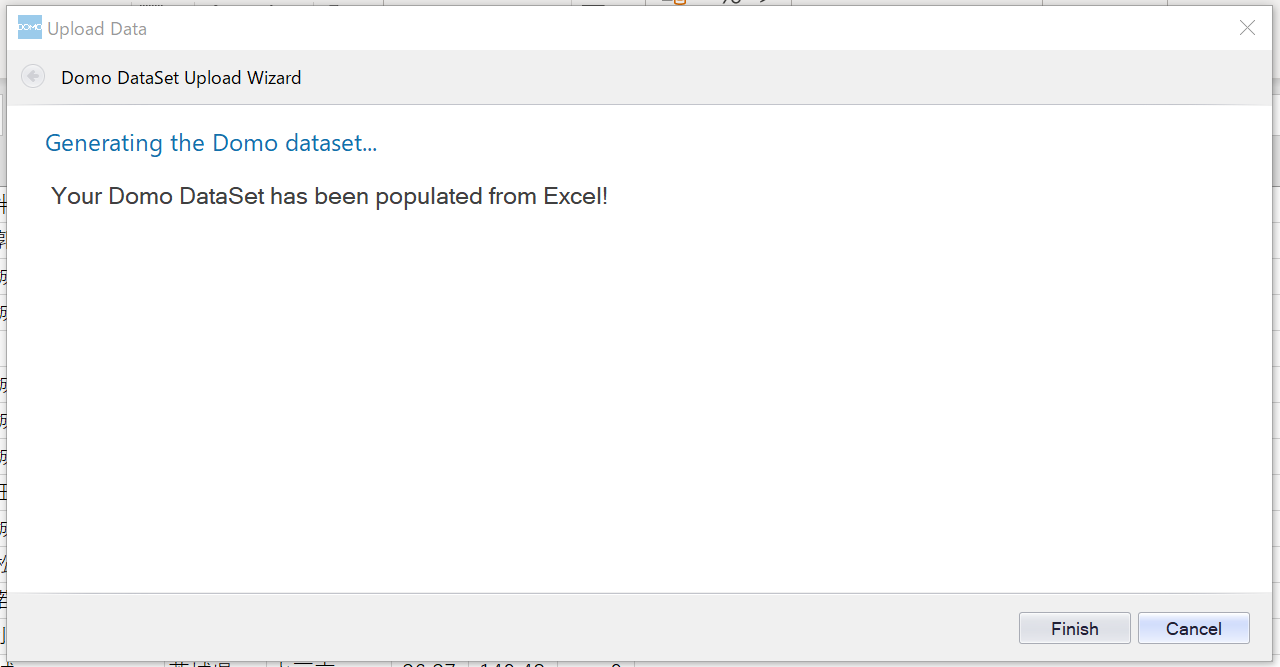Click the 'Upload Data' window title text

tap(97, 29)
